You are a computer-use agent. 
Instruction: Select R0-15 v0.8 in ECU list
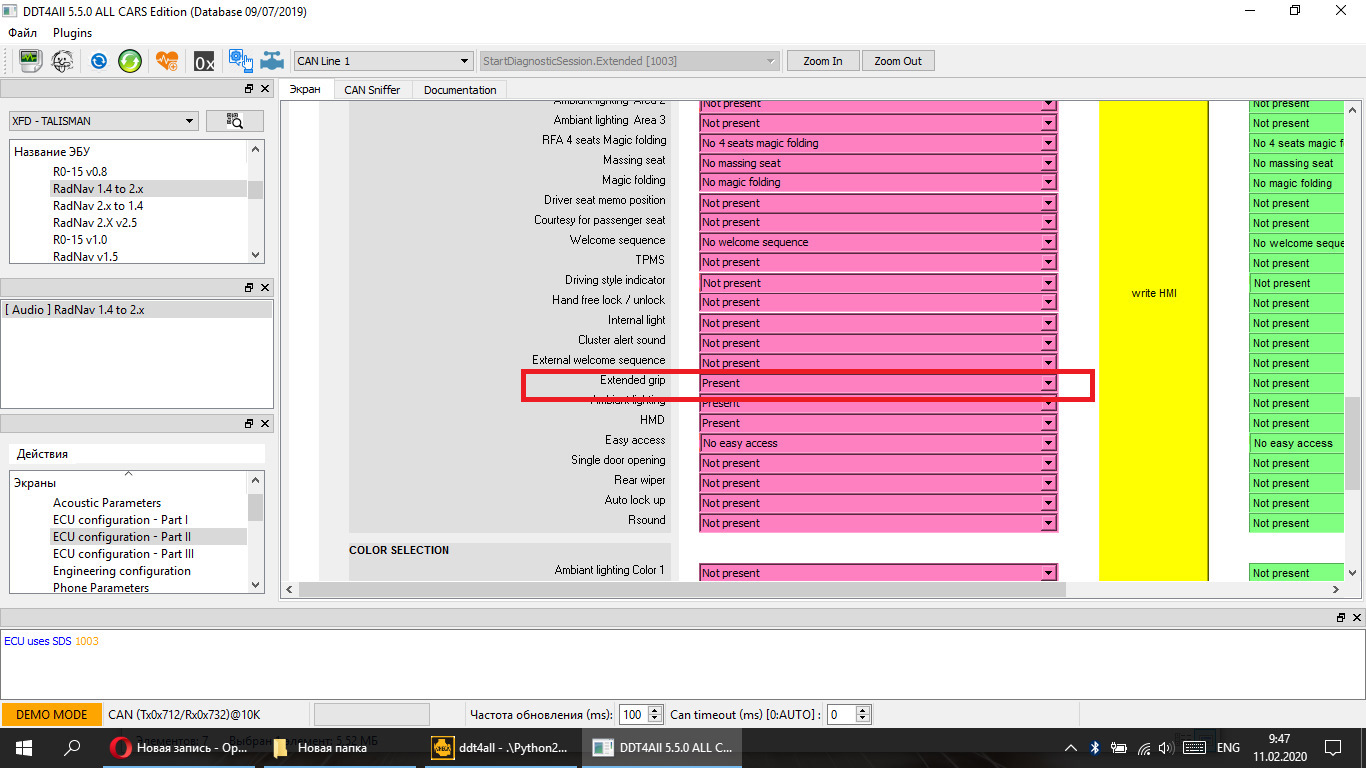pyautogui.click(x=80, y=172)
